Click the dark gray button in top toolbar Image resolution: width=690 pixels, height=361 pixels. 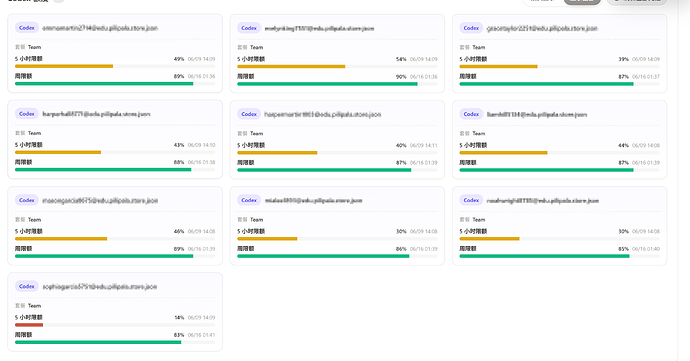click(x=582, y=1)
